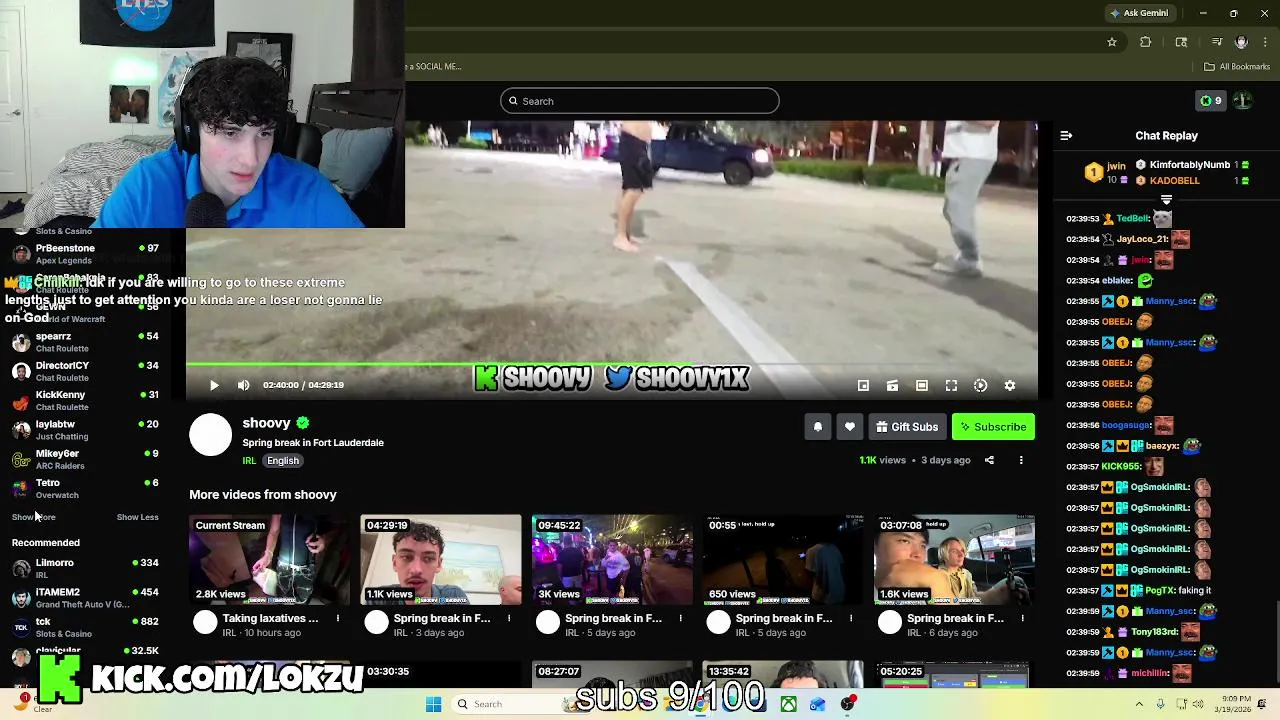Toggle video autoplay control icon
The image size is (1280, 720).
point(980,385)
